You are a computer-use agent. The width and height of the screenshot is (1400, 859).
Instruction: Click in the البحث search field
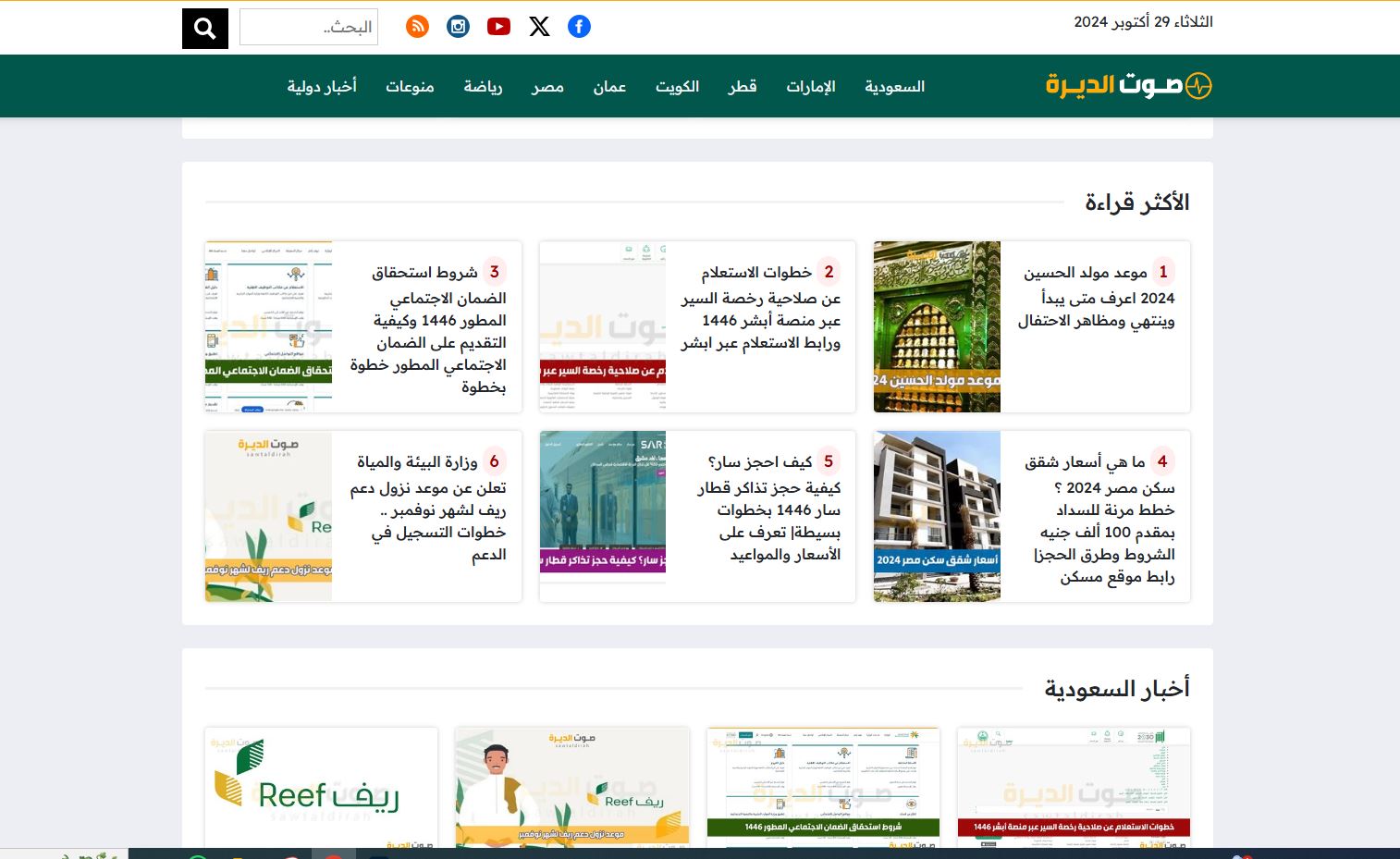point(309,28)
